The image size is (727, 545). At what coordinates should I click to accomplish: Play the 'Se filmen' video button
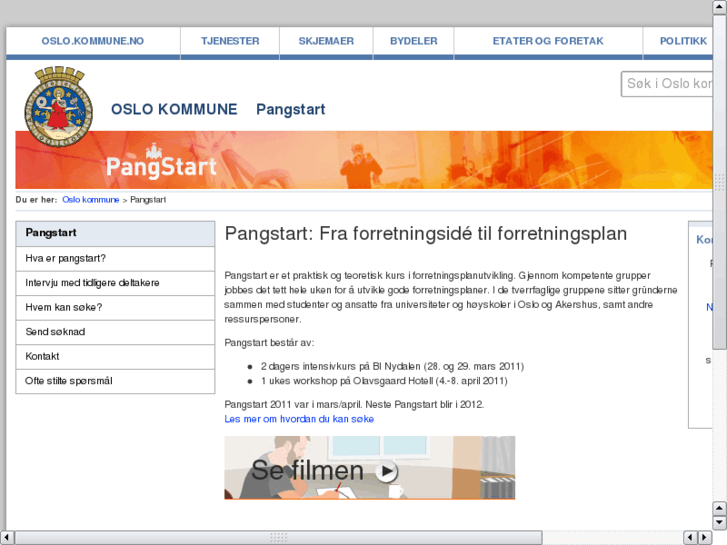tap(386, 471)
